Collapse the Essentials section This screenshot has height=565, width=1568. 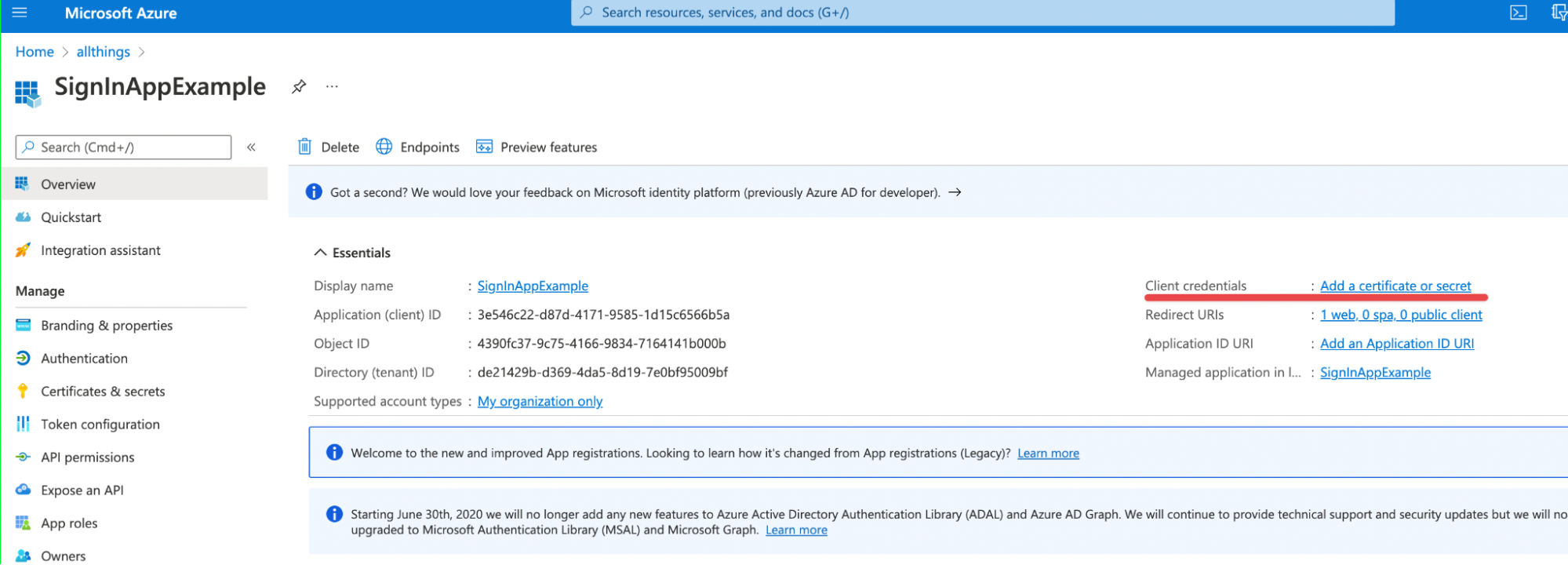point(320,252)
